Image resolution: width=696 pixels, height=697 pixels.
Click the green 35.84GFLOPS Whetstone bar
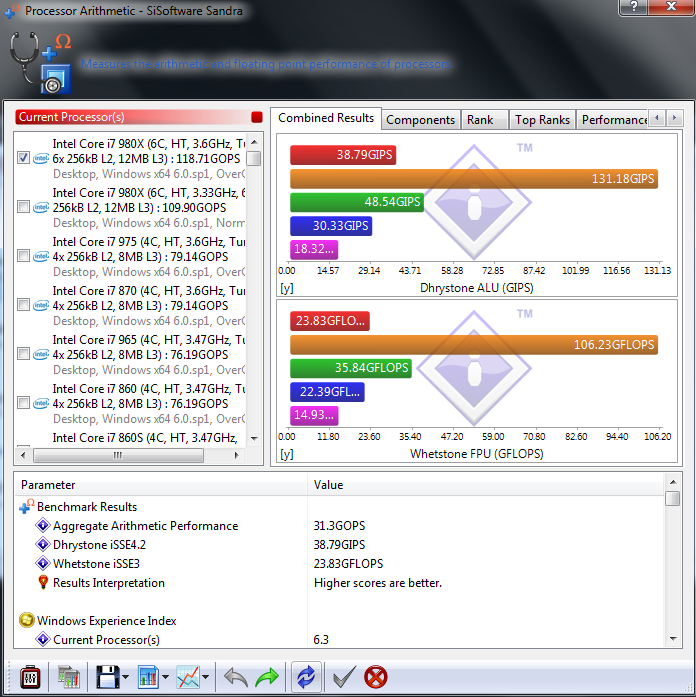pos(351,368)
